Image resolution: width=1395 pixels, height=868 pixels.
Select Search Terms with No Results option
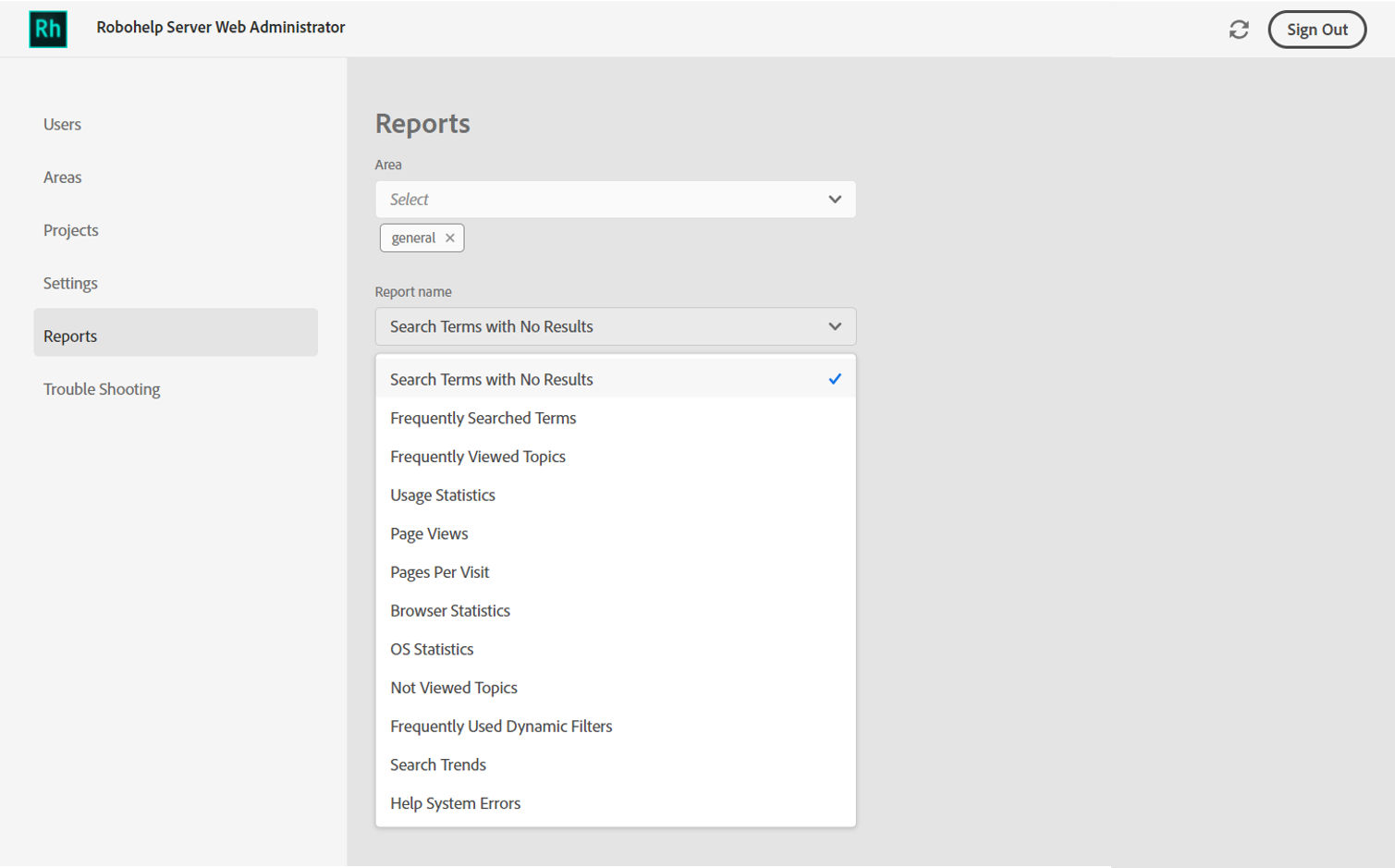coord(616,379)
